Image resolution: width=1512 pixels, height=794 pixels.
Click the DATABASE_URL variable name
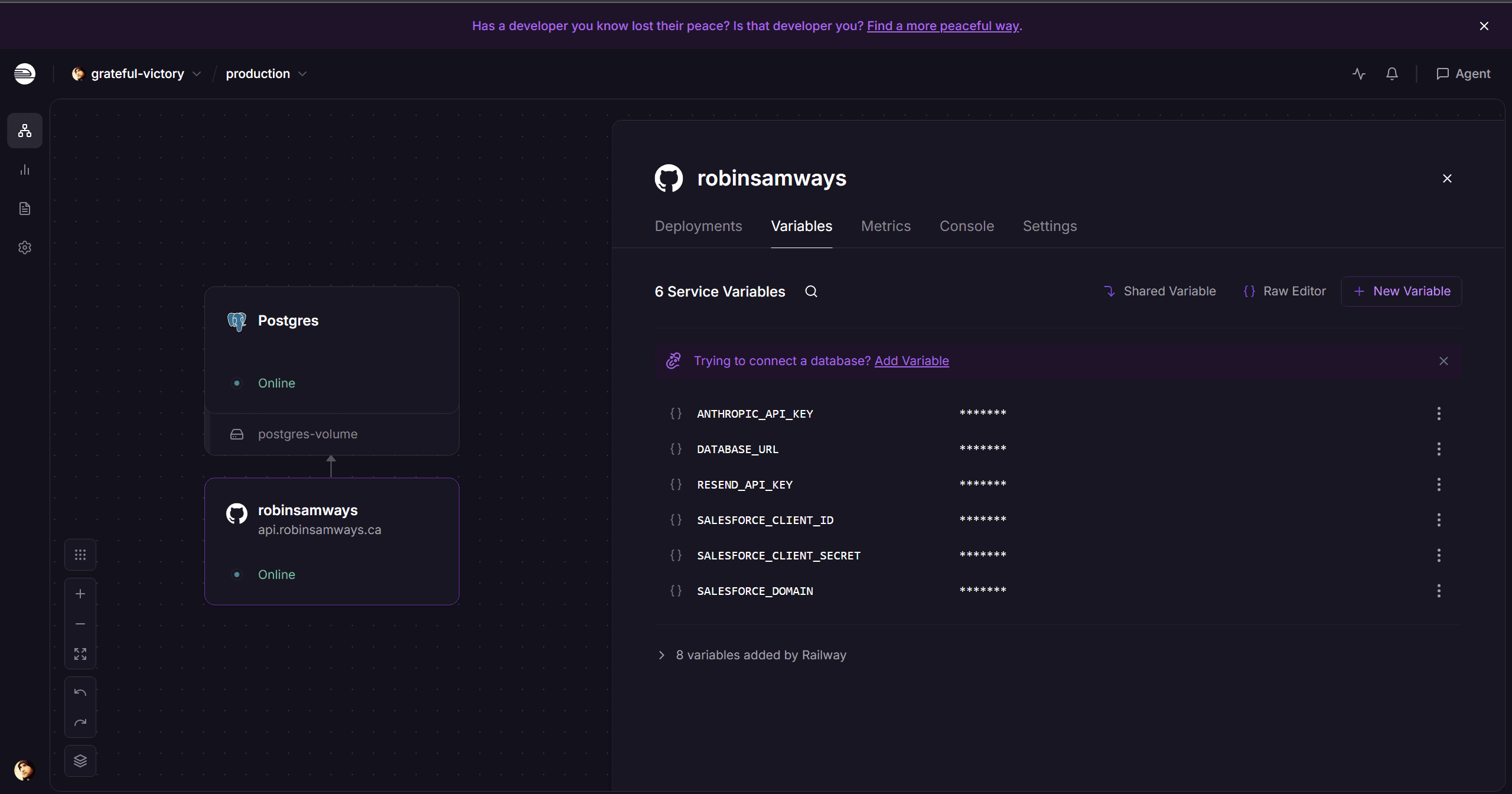click(x=738, y=450)
